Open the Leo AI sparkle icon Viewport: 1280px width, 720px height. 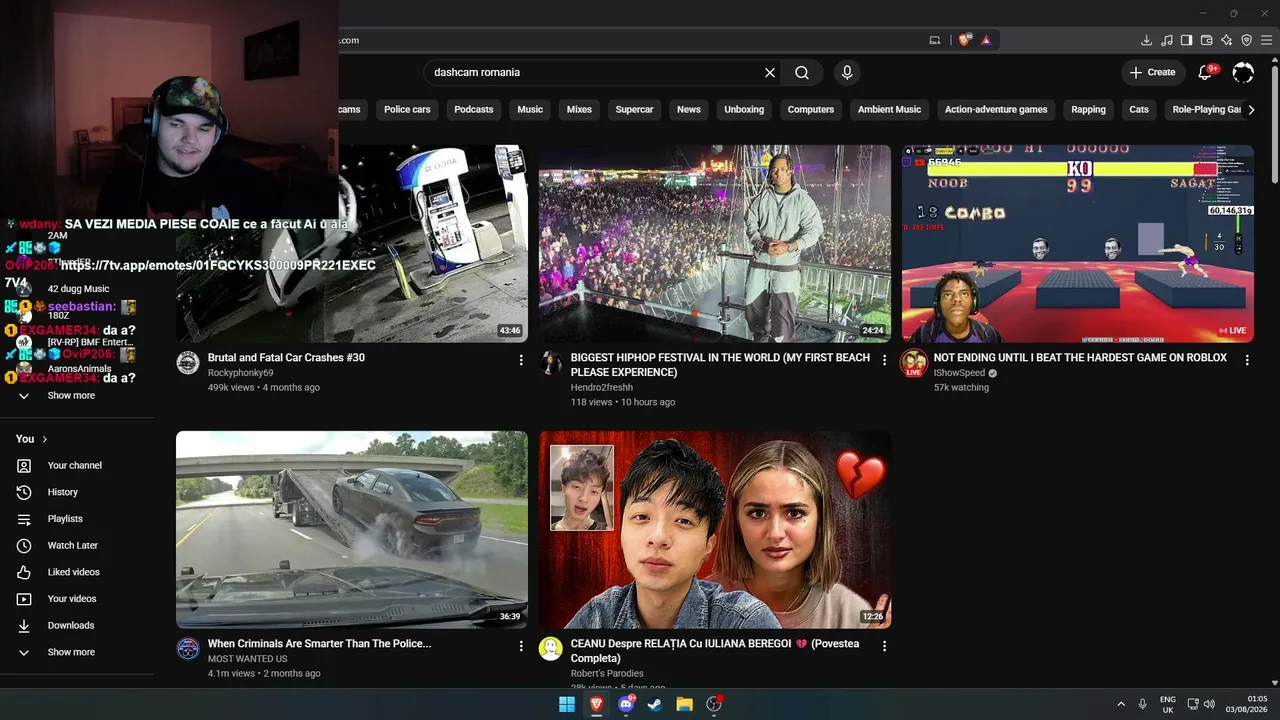point(1226,40)
